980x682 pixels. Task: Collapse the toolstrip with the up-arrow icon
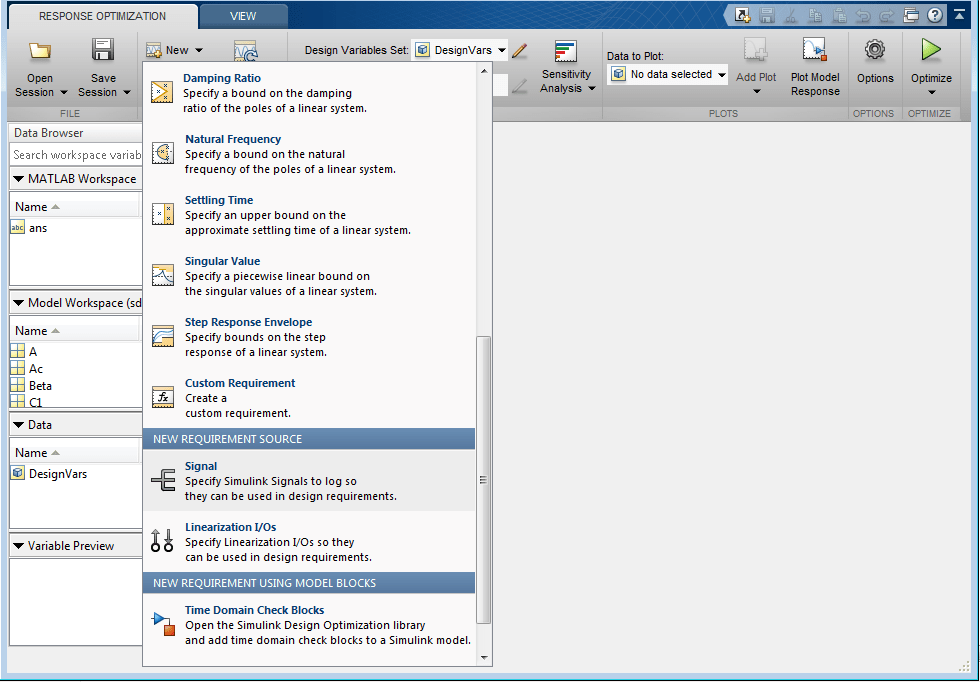(959, 15)
